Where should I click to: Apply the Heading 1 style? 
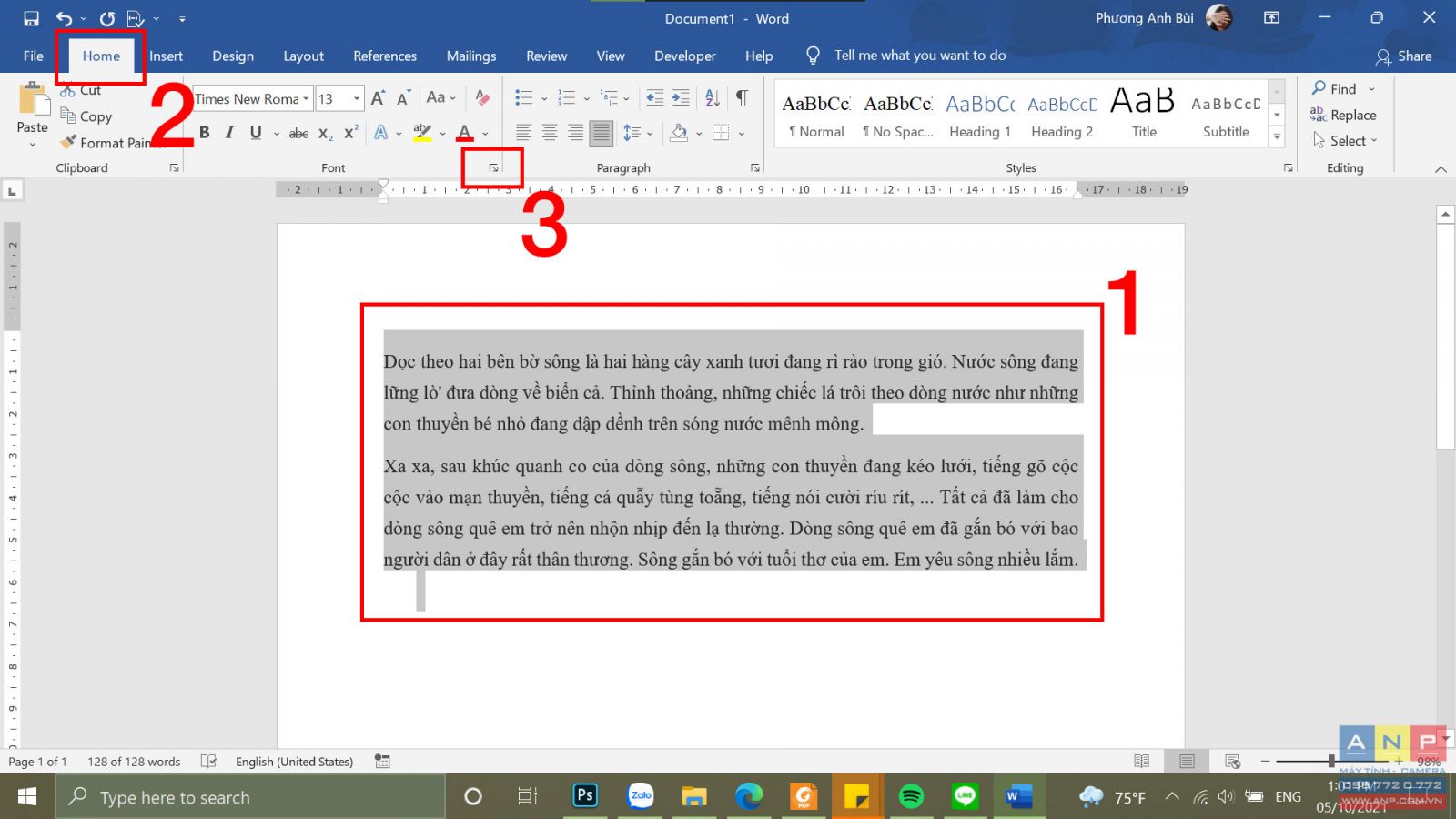coord(980,116)
